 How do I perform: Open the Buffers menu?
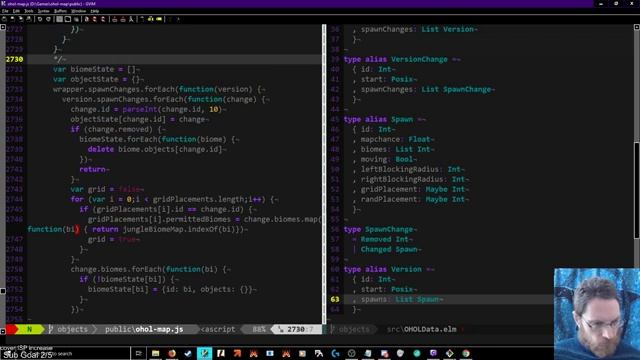tap(60, 11)
